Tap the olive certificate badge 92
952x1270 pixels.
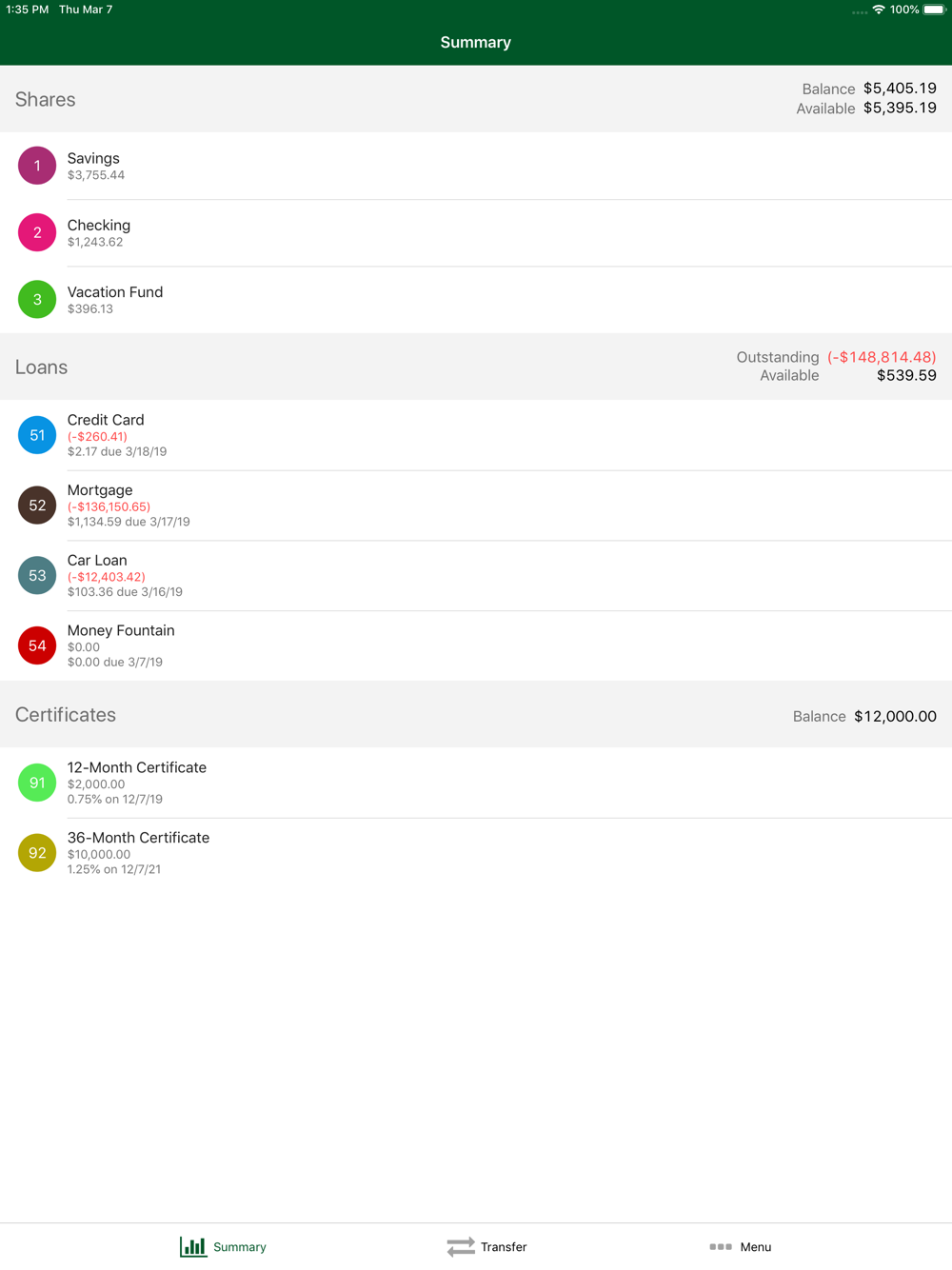coord(37,853)
